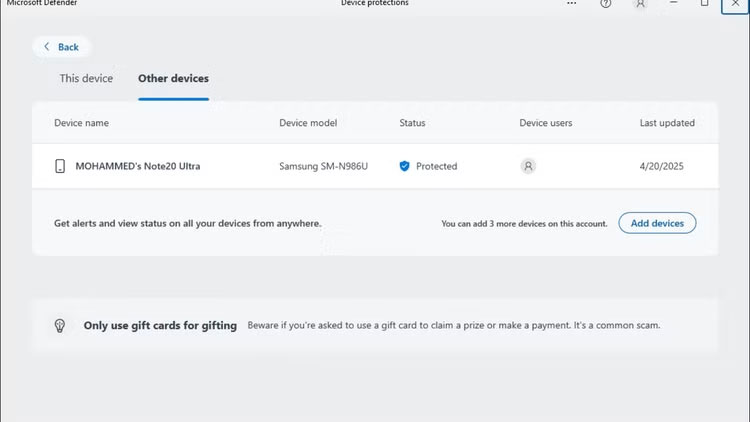Open the three-dot more options menu
The width and height of the screenshot is (750, 422).
(x=572, y=3)
